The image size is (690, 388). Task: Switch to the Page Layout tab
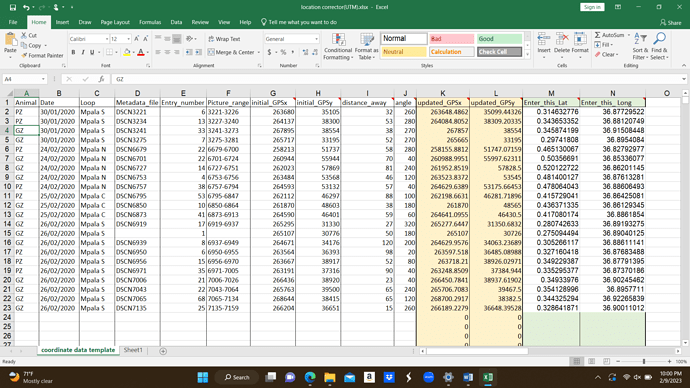[x=115, y=22]
